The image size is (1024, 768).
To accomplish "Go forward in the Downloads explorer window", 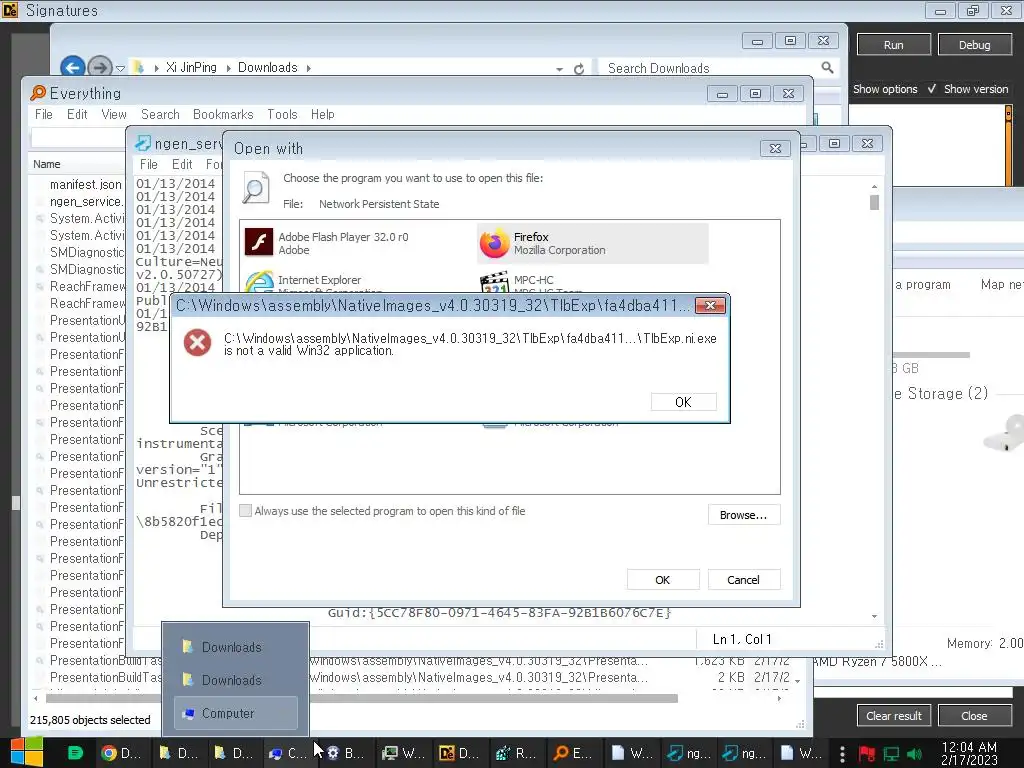I will (99, 67).
